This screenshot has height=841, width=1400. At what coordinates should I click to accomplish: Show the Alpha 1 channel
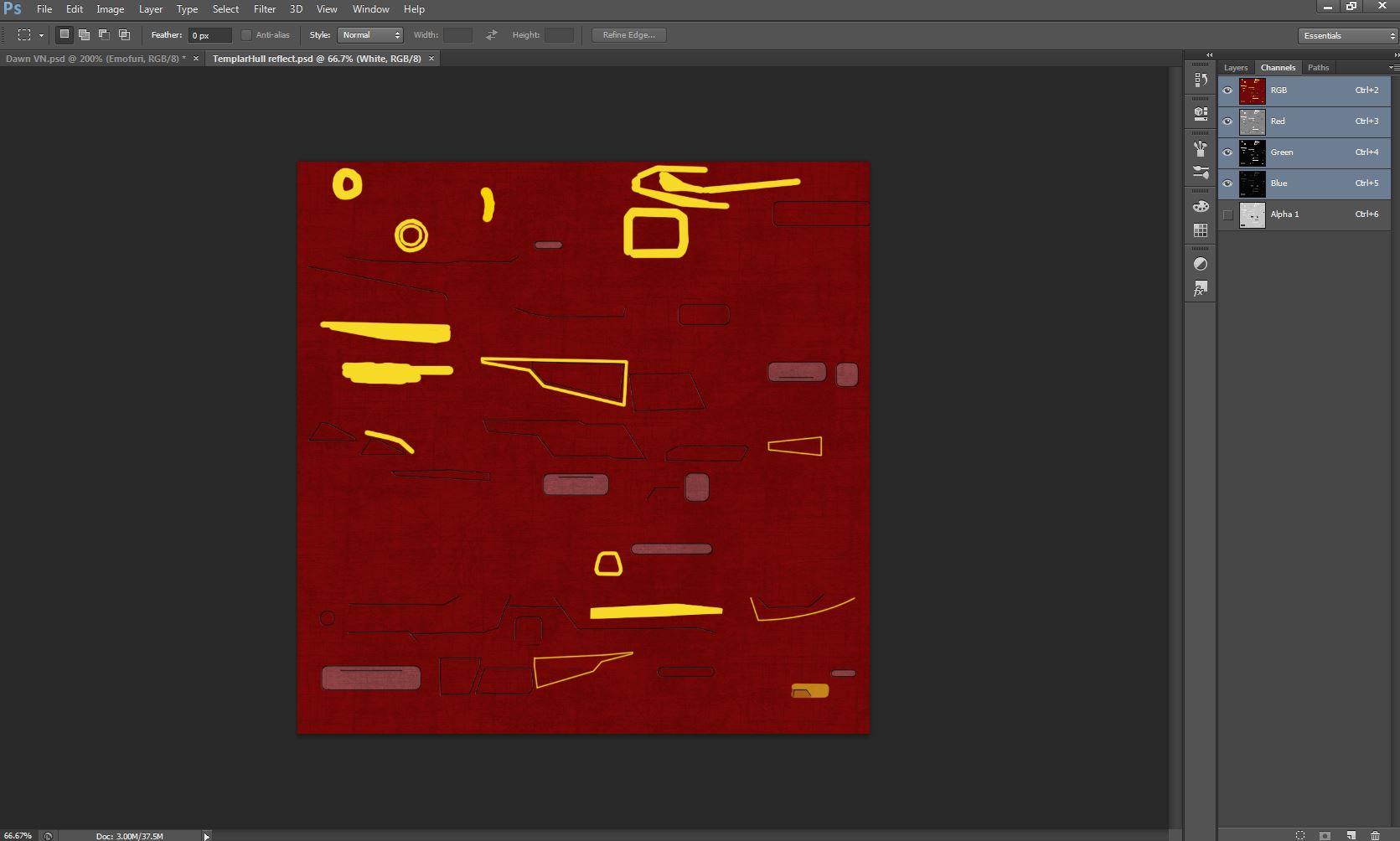coord(1227,214)
